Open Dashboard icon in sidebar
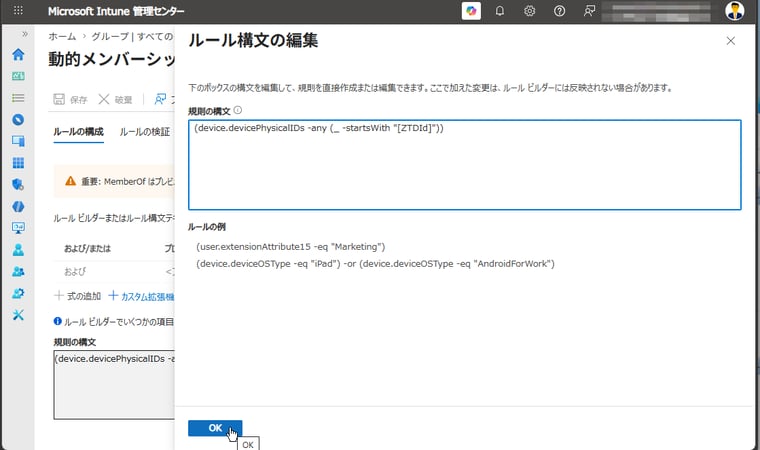The height and width of the screenshot is (450, 760). click(18, 76)
